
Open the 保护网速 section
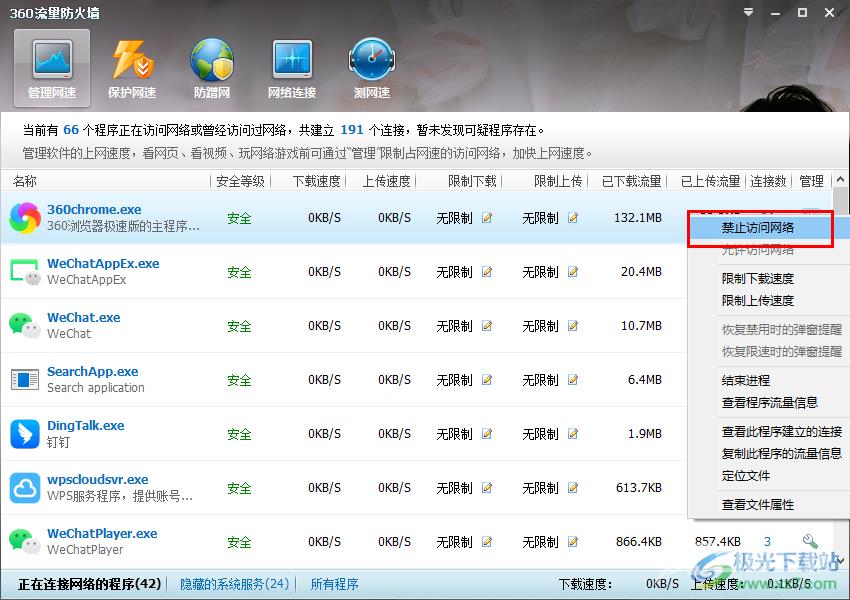132,70
